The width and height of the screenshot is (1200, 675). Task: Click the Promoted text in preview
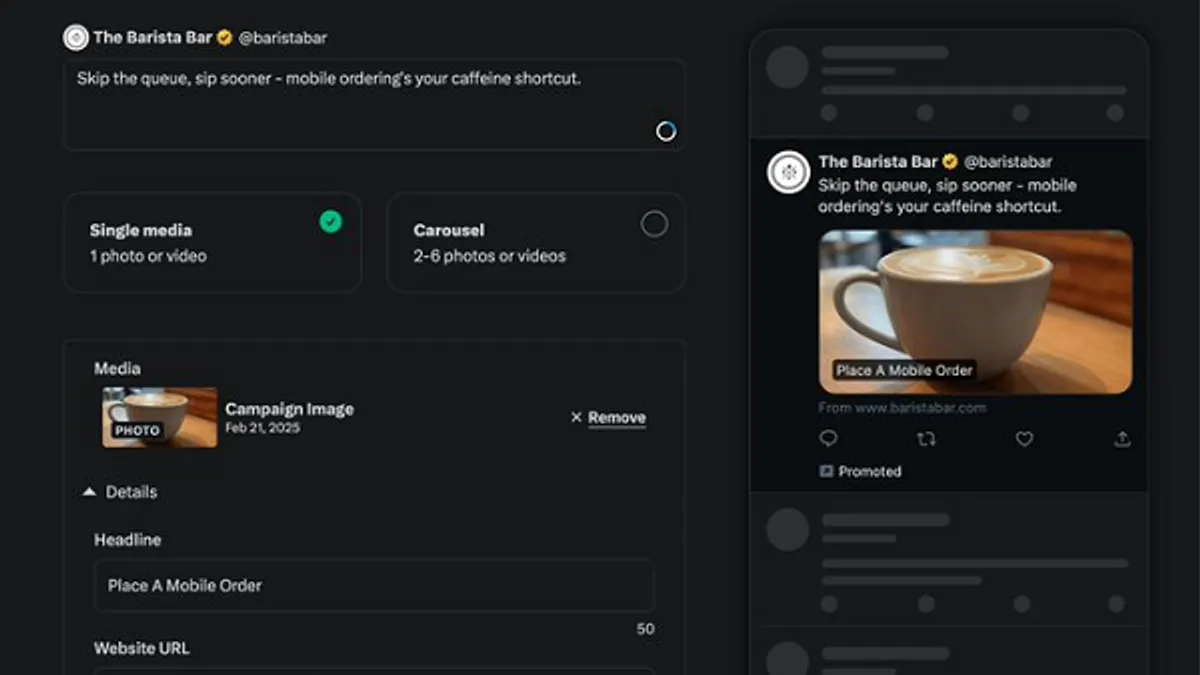pyautogui.click(x=870, y=471)
